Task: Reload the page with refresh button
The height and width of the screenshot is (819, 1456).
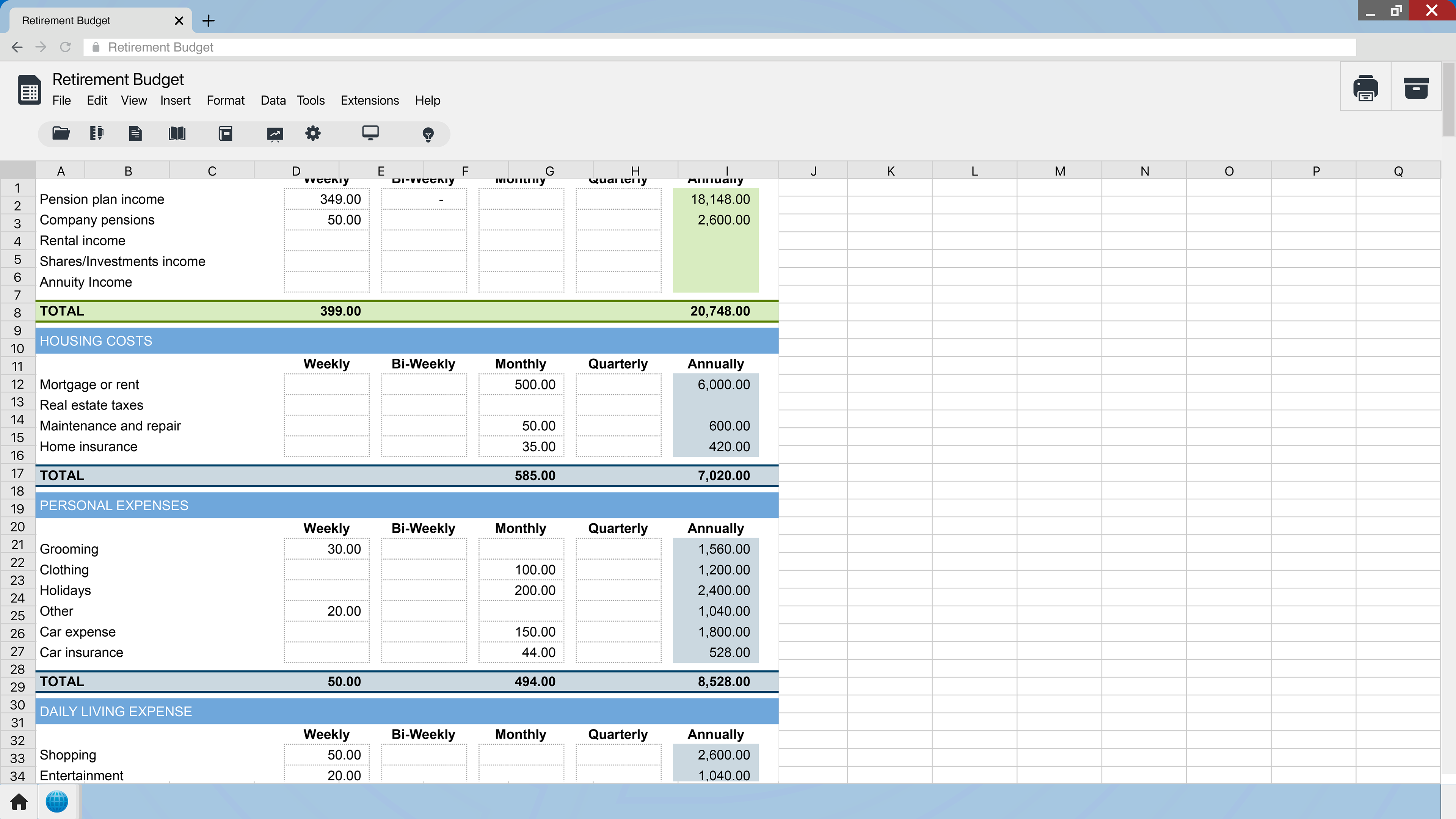Action: (66, 47)
